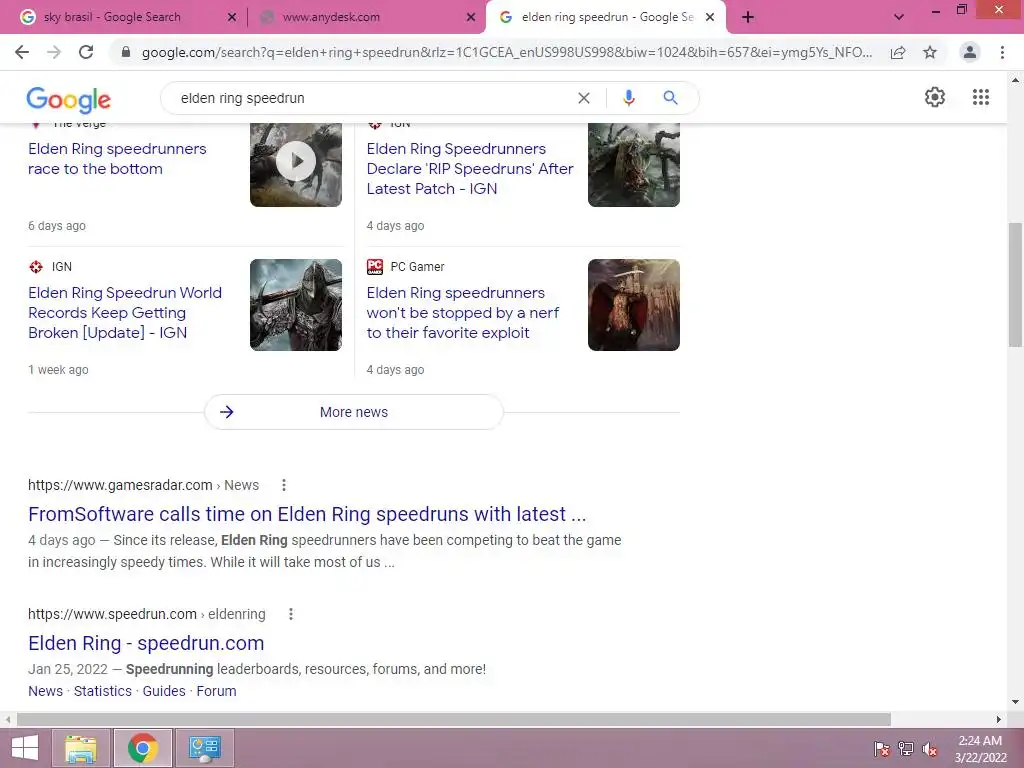
Task: Reload the current page
Action: 86,52
